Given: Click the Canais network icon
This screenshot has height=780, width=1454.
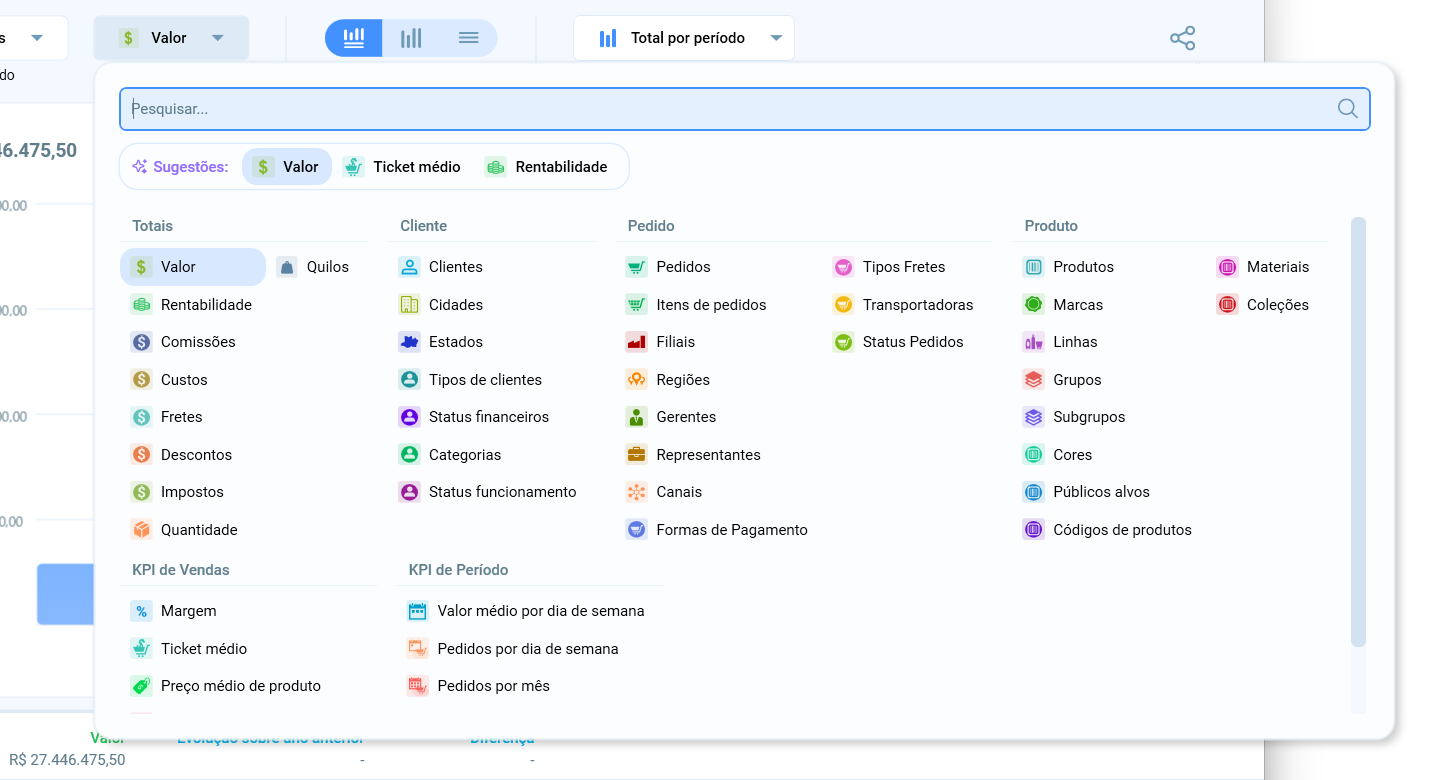Looking at the screenshot, I should pos(636,492).
